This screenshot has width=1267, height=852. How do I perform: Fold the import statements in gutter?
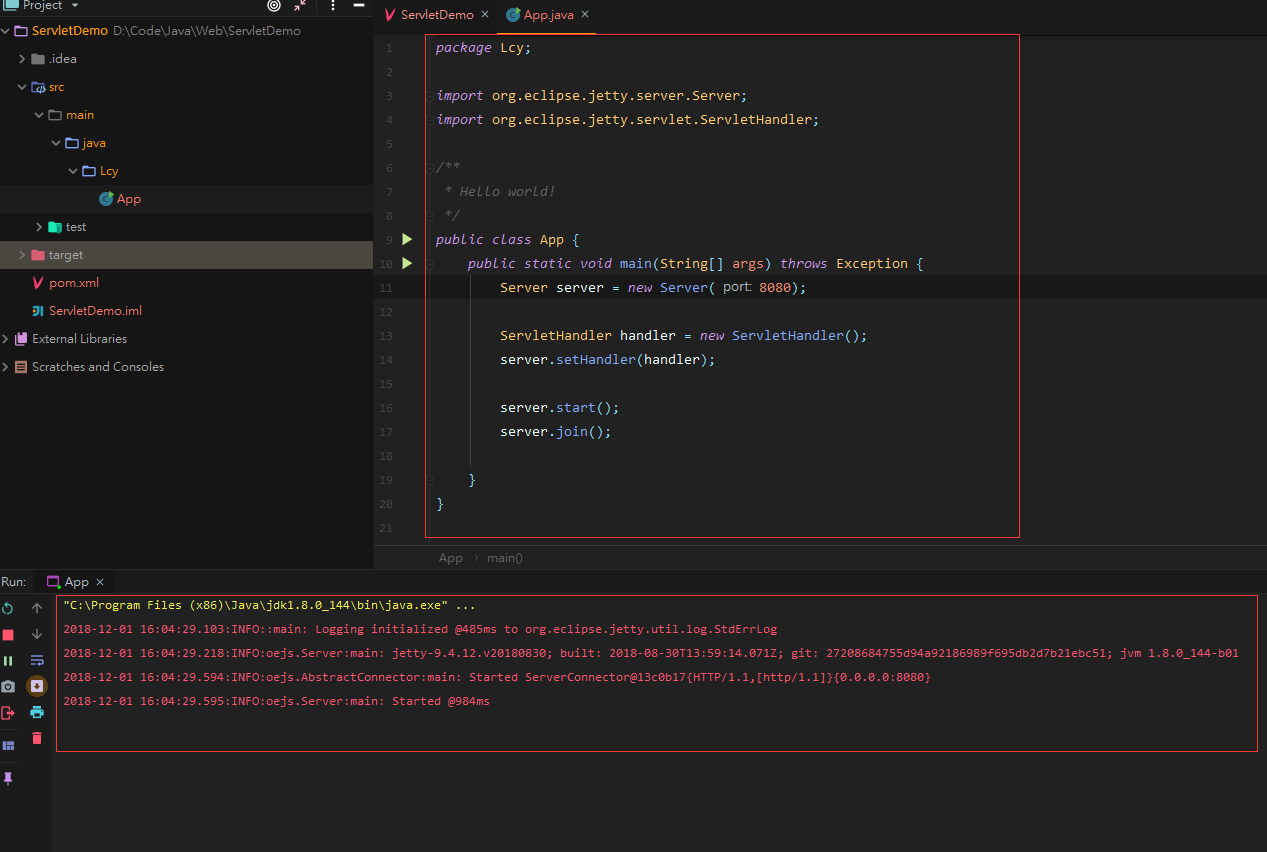coord(430,96)
